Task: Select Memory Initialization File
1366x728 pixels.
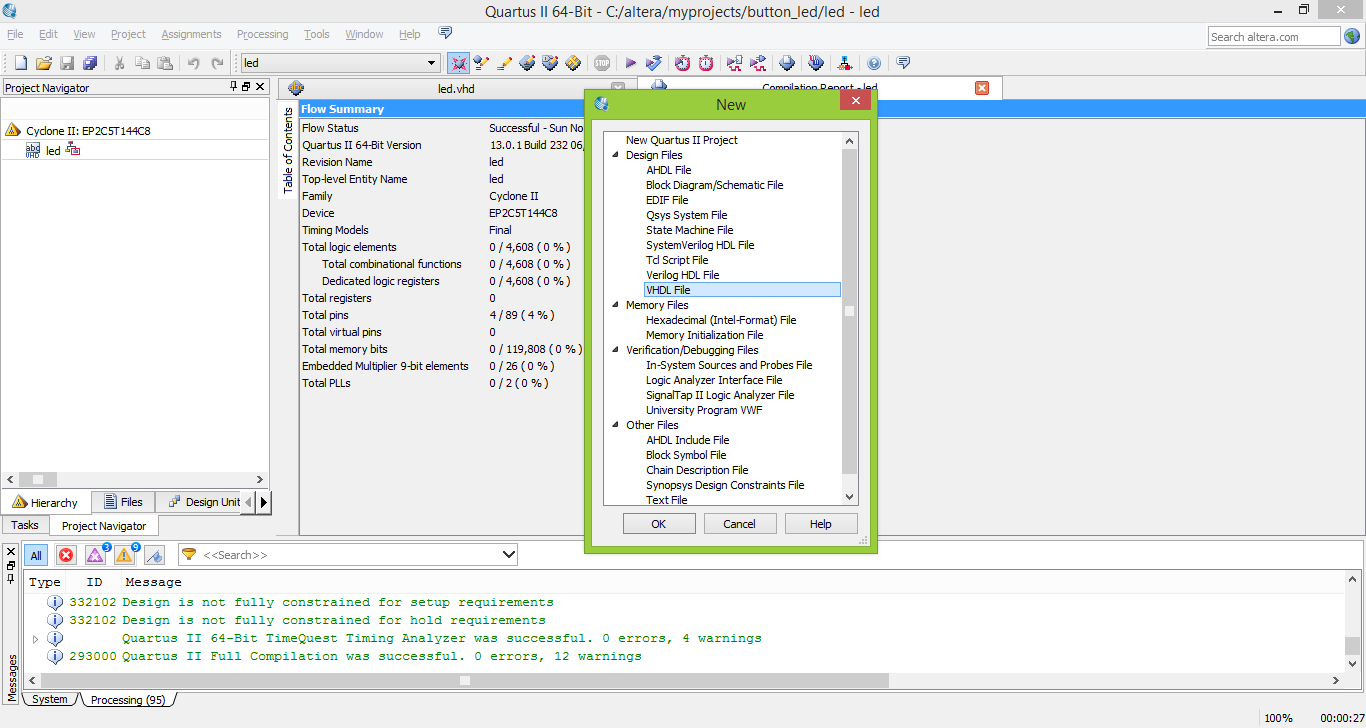Action: tap(704, 335)
